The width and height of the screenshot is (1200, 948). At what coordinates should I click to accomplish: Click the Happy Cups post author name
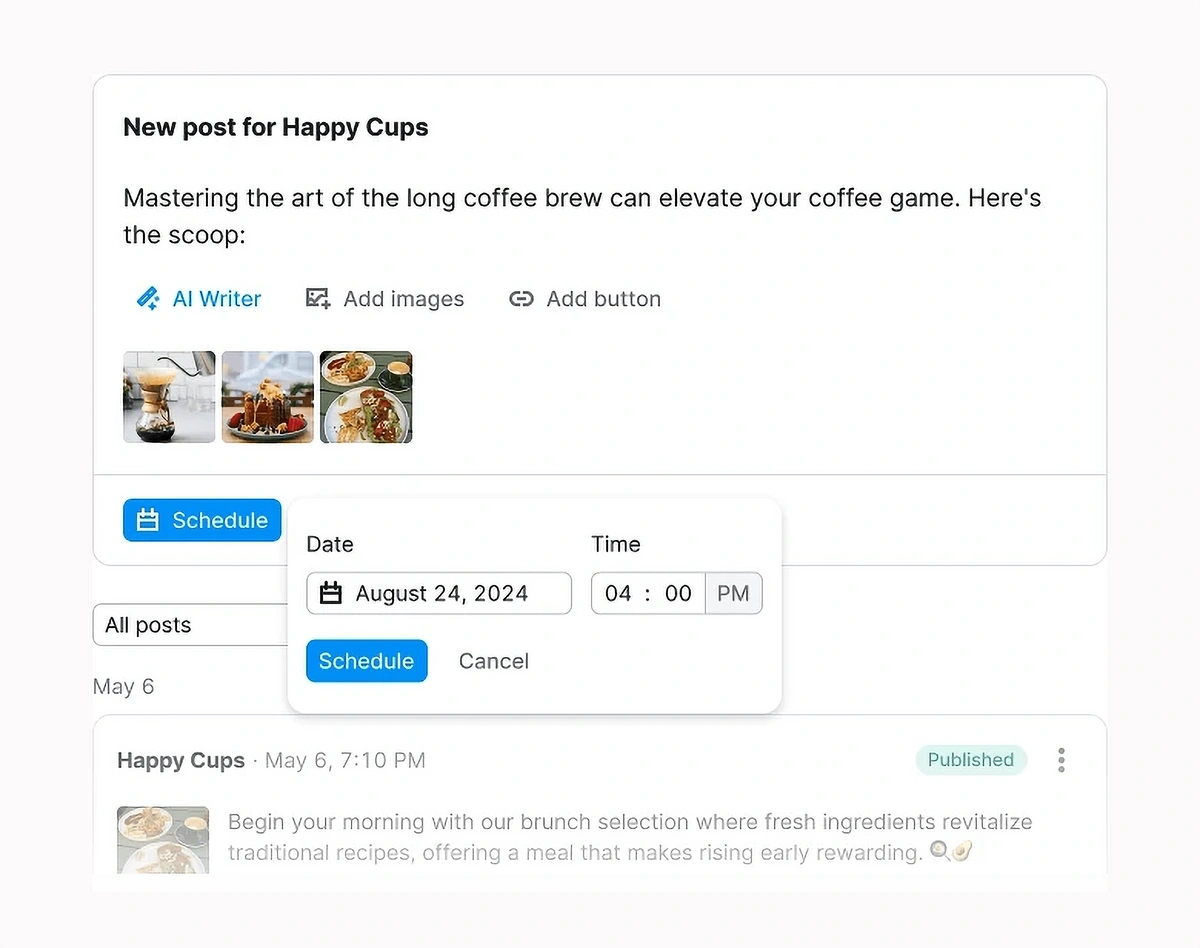click(181, 760)
